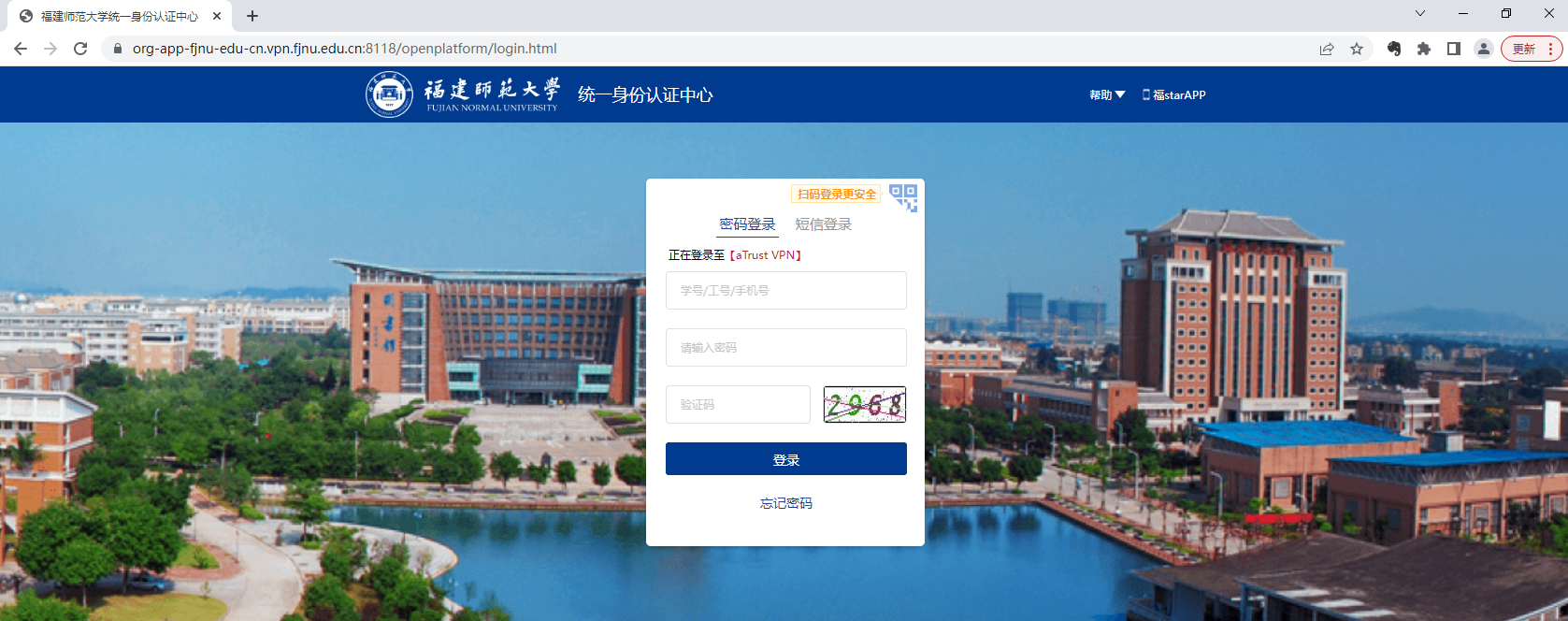Click the share page icon in address bar

[1327, 49]
